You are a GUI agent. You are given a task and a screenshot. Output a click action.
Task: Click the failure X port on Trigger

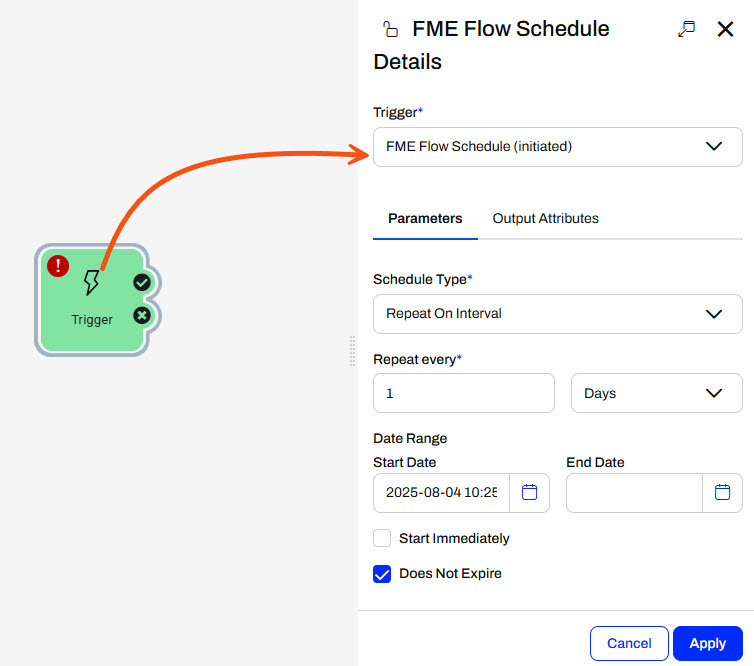click(x=142, y=316)
